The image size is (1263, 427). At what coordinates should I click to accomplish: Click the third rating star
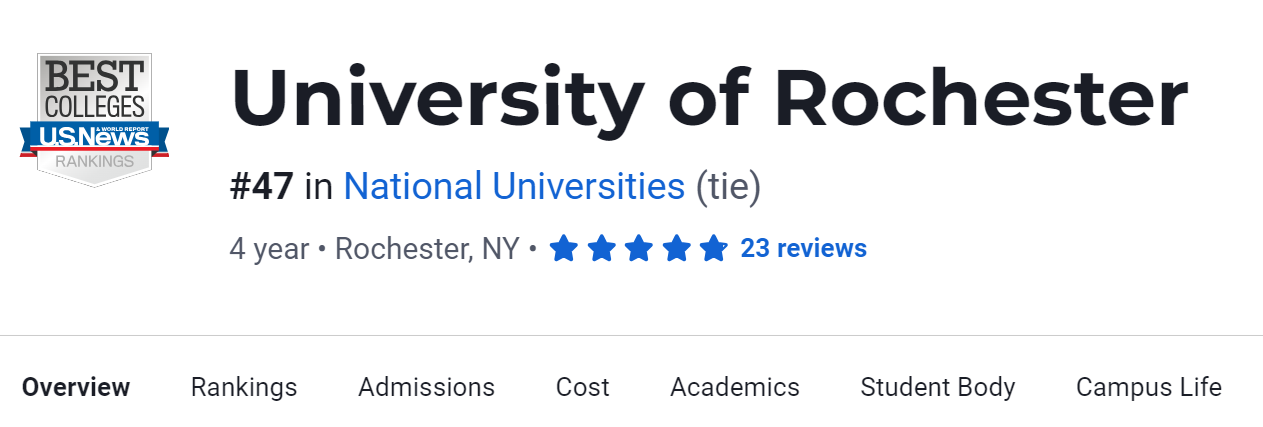[639, 248]
